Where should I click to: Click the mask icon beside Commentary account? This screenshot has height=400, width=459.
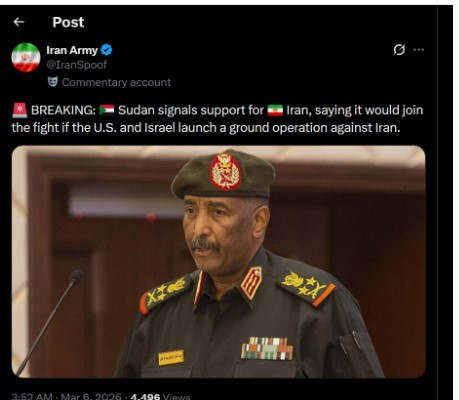(x=53, y=82)
